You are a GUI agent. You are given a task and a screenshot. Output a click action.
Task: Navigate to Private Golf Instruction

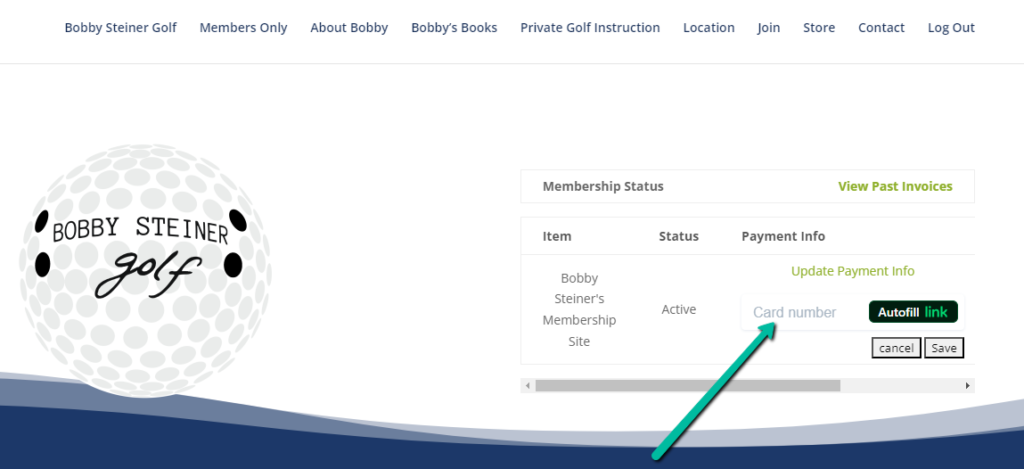(x=590, y=27)
